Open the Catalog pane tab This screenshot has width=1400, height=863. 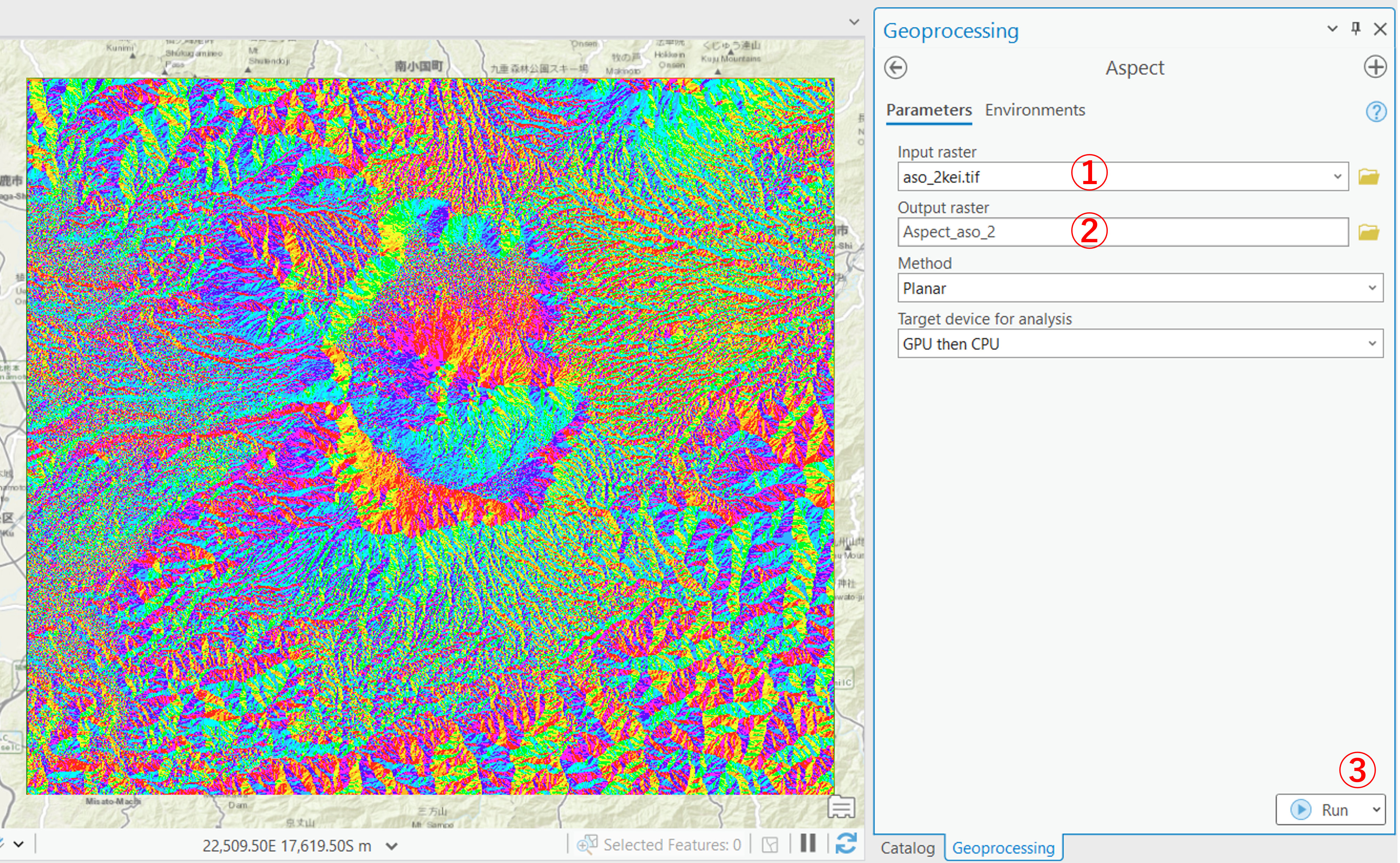pyautogui.click(x=907, y=848)
